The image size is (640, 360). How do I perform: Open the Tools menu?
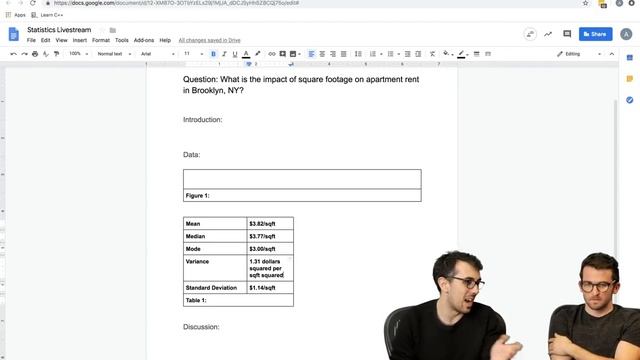coord(122,40)
